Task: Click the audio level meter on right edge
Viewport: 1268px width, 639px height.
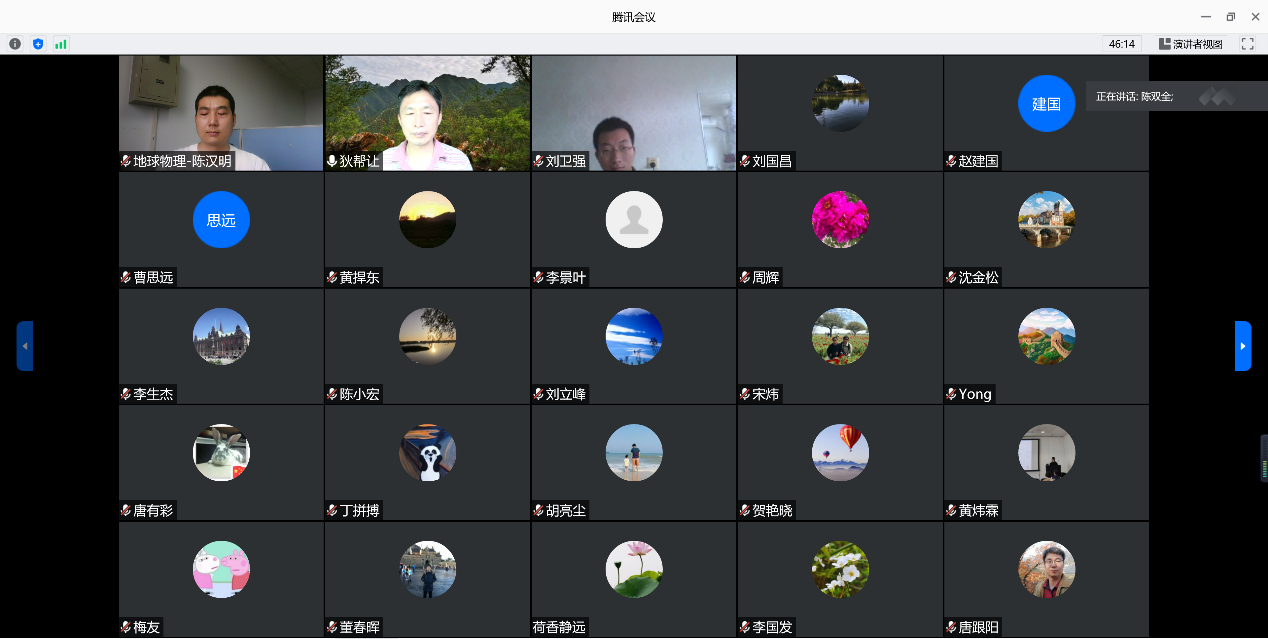Action: coord(1263,458)
